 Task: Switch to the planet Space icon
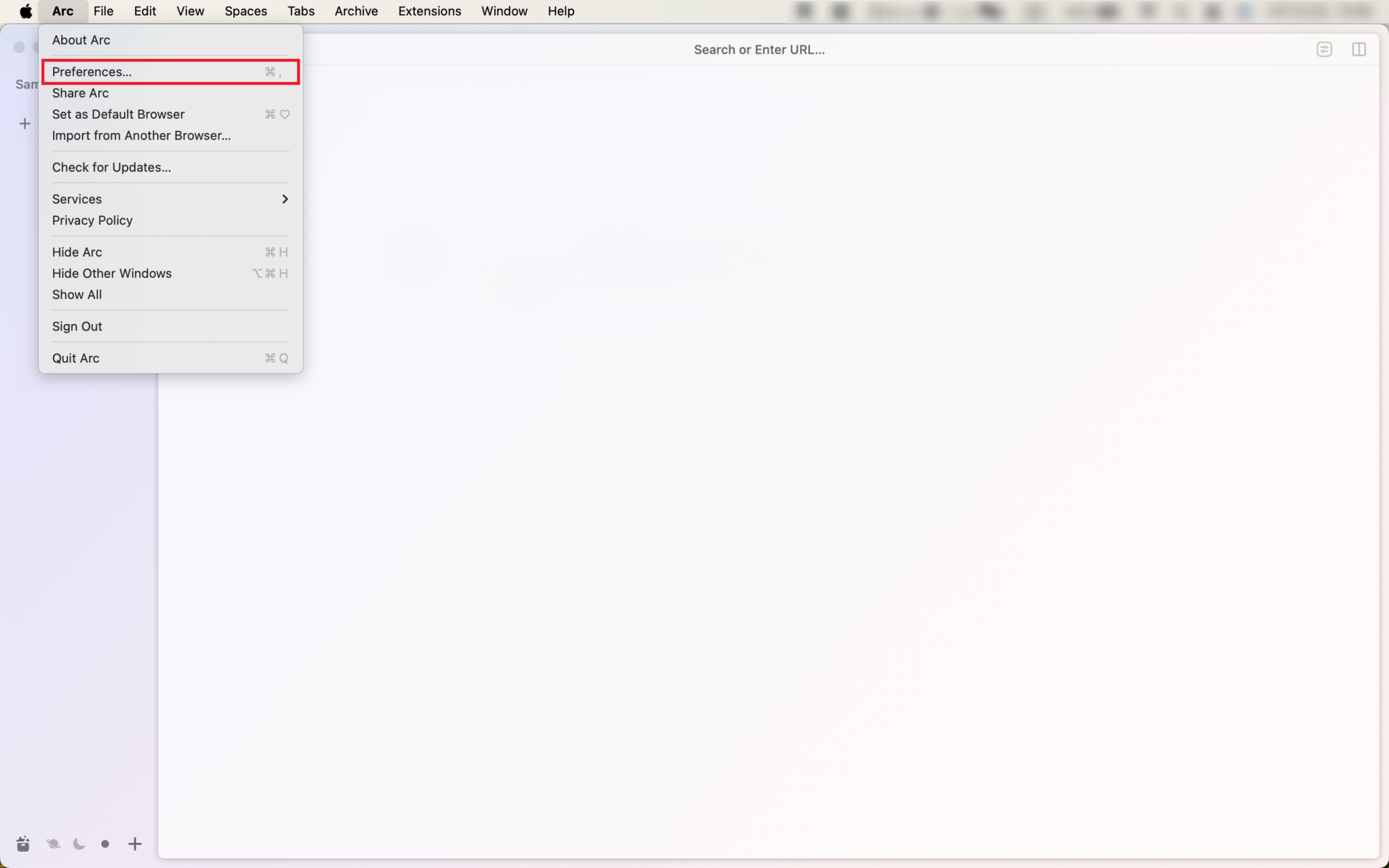pos(53,844)
